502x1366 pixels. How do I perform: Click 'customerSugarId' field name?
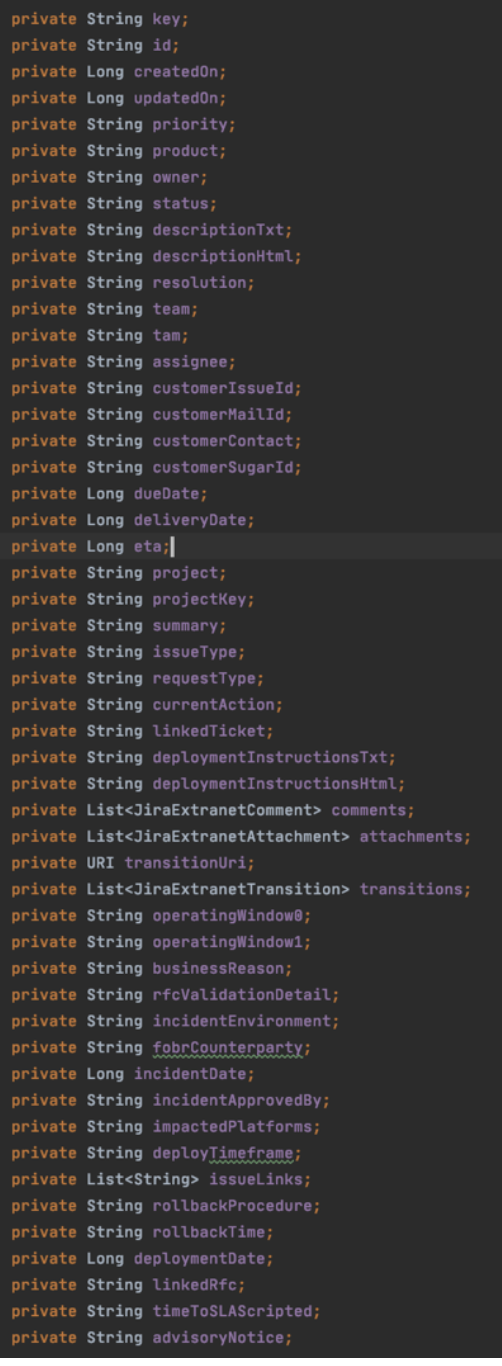(222, 467)
